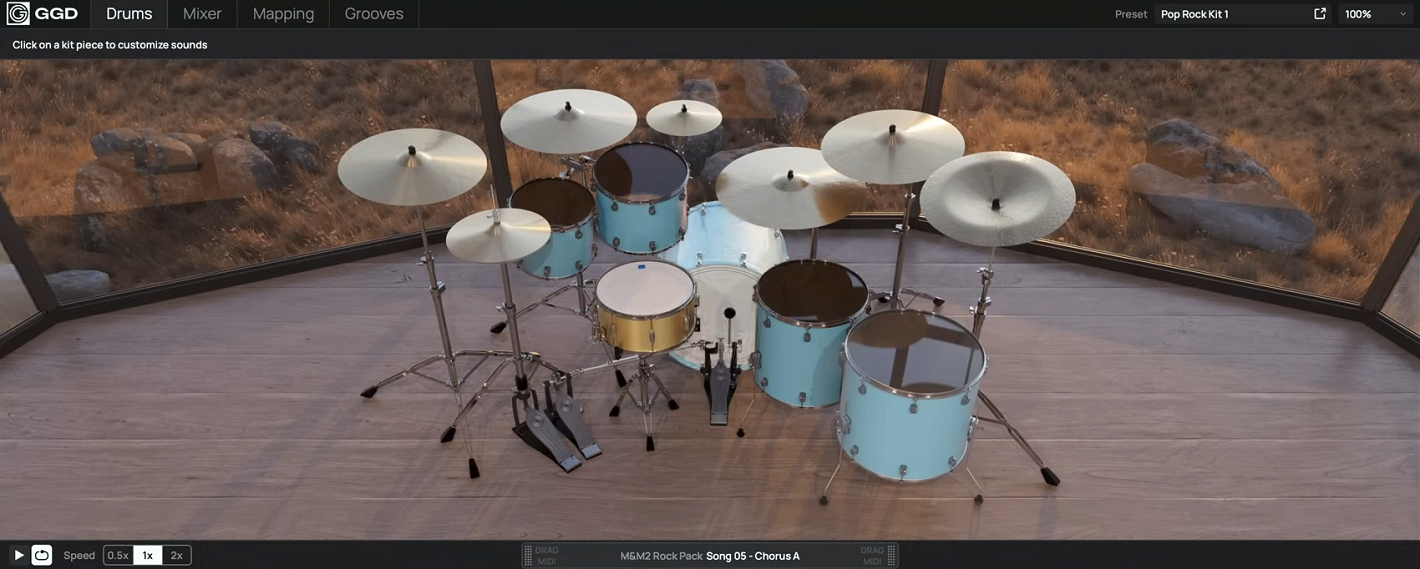Click the preset export/popout icon

pos(1320,14)
